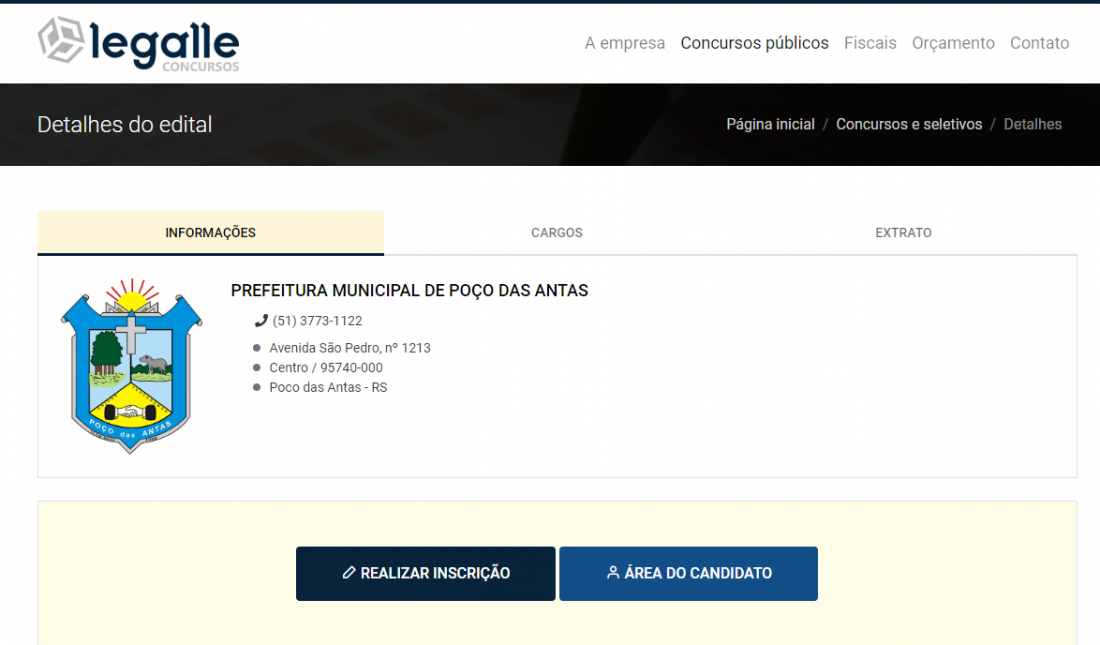Screen dimensions: 1100x645
Task: Follow the Concursos e seletivos breadcrumb
Action: (x=909, y=125)
